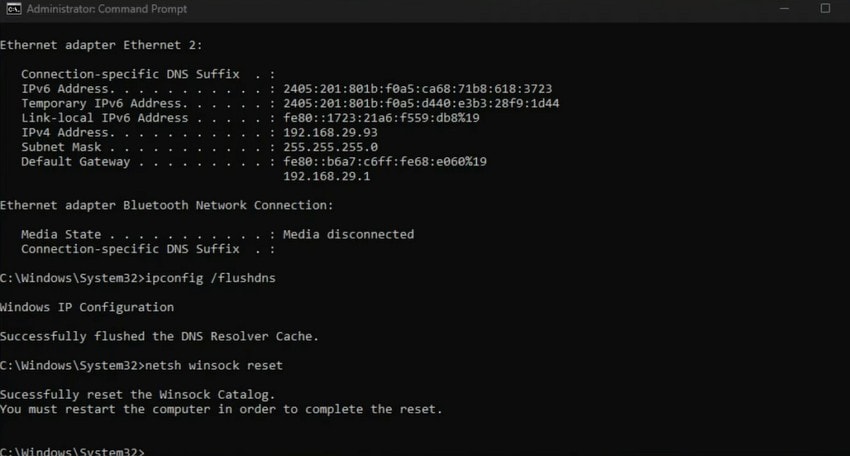Click the 'netsh winsock reset' command text
Viewport: 850px width, 456px height.
[x=217, y=365]
